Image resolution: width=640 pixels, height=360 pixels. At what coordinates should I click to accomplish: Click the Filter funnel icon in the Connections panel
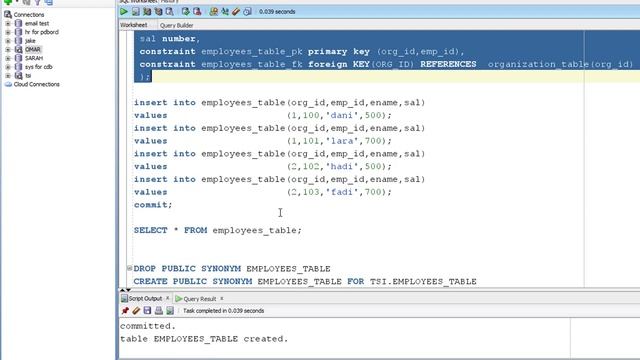pyautogui.click(x=38, y=2)
